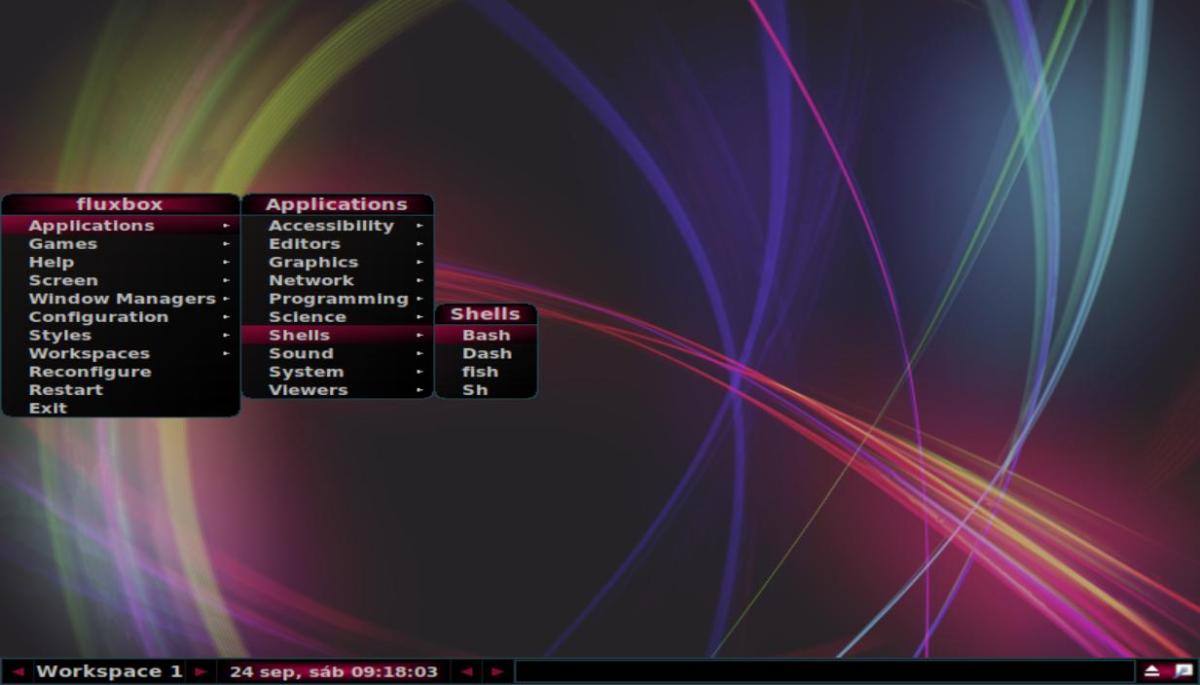Click the eject icon in system tray

tap(1152, 671)
